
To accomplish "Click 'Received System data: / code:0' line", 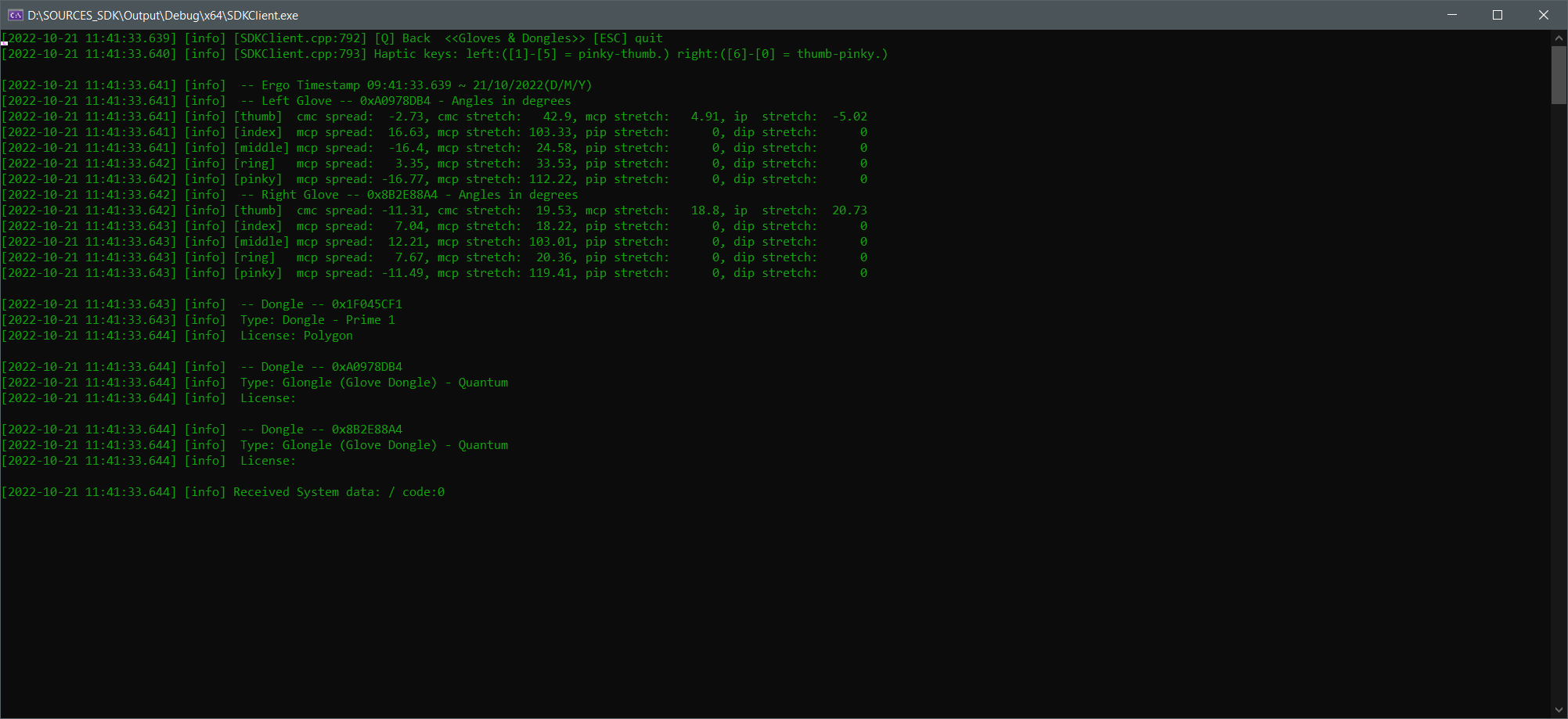I will click(339, 492).
